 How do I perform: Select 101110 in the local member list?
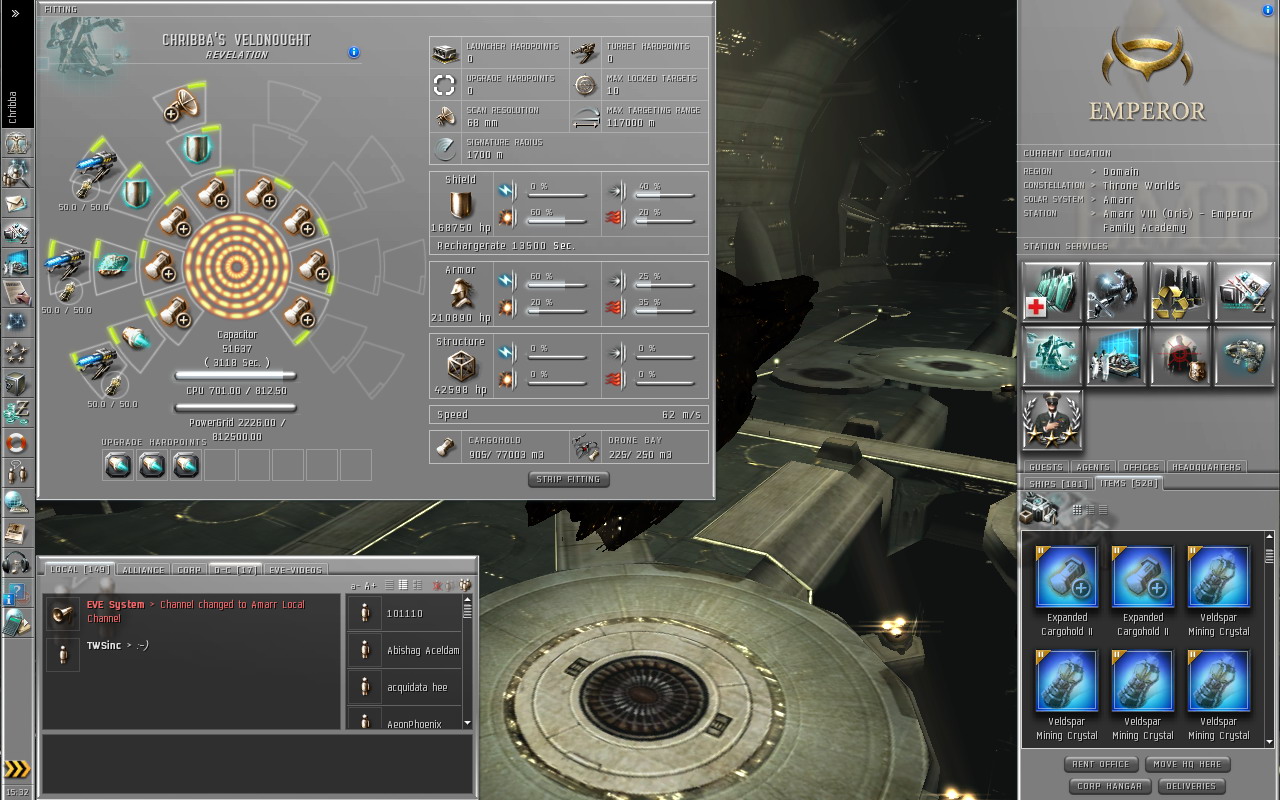click(x=404, y=613)
